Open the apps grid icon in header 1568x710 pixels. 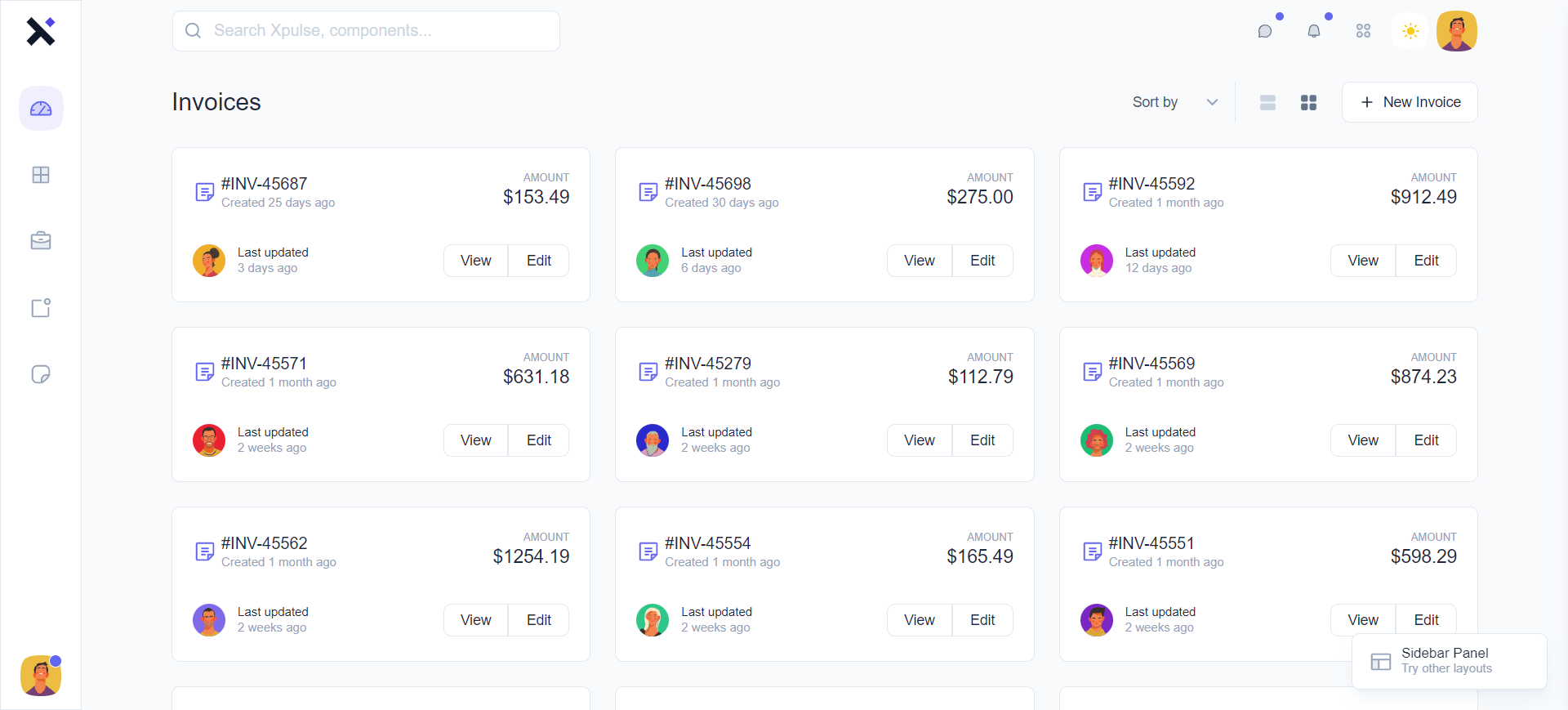pyautogui.click(x=1363, y=31)
